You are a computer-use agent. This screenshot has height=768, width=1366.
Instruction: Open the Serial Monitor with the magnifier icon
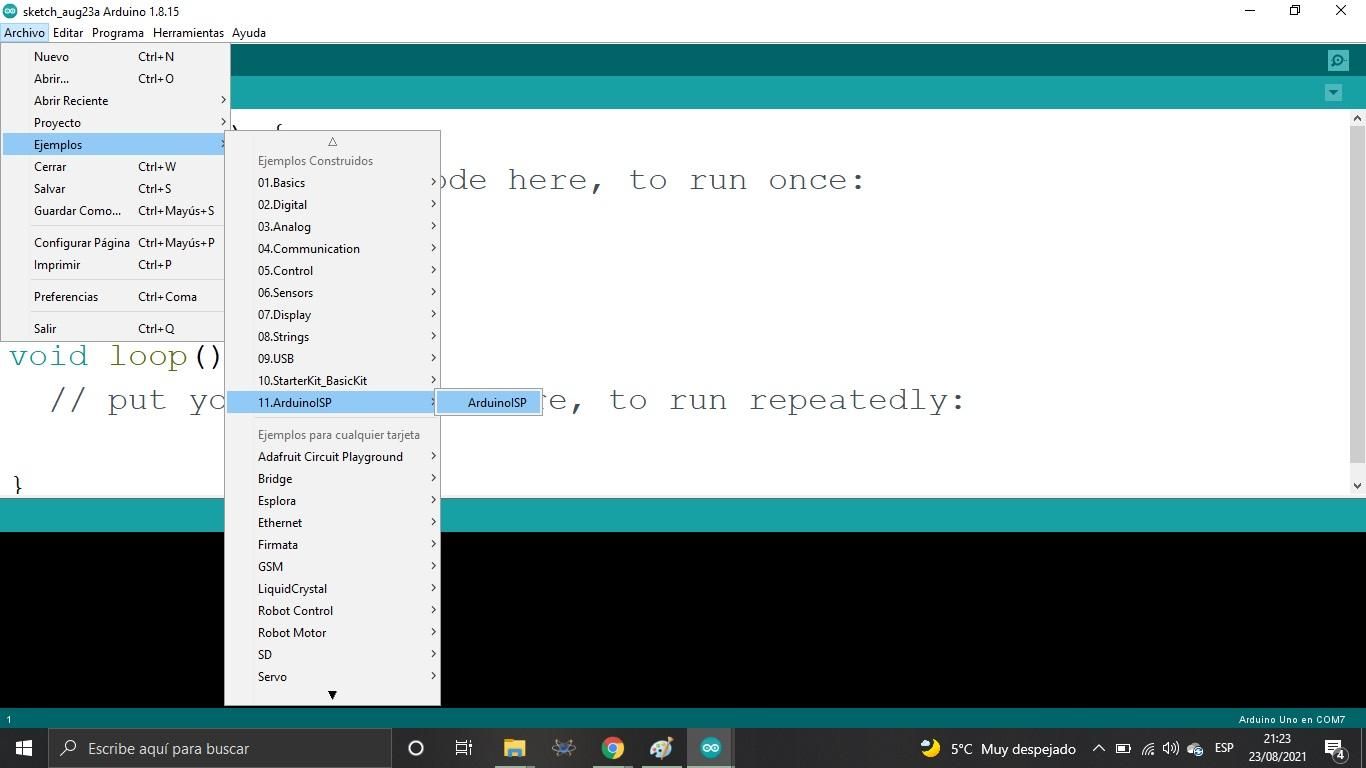click(x=1337, y=60)
